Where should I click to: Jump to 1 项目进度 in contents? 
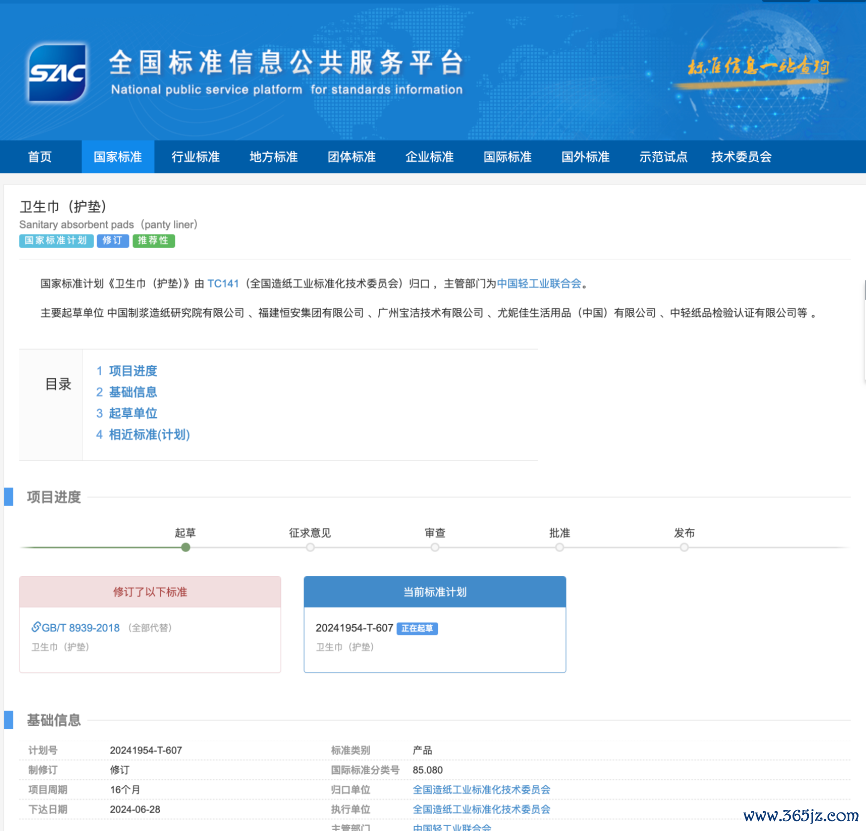126,370
